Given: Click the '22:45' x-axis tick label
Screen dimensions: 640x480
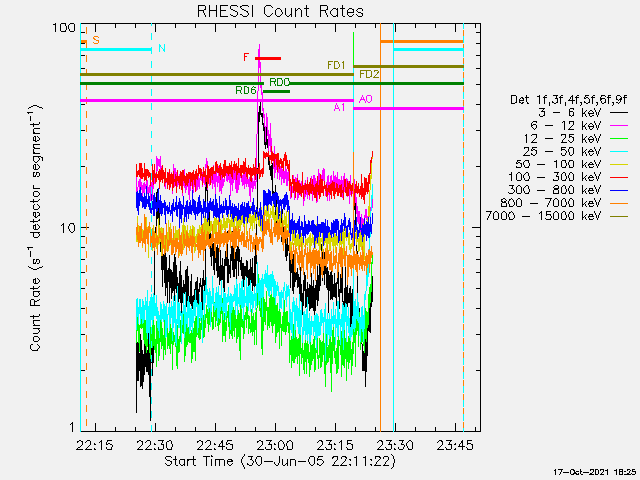Looking at the screenshot, I should pos(215,445).
